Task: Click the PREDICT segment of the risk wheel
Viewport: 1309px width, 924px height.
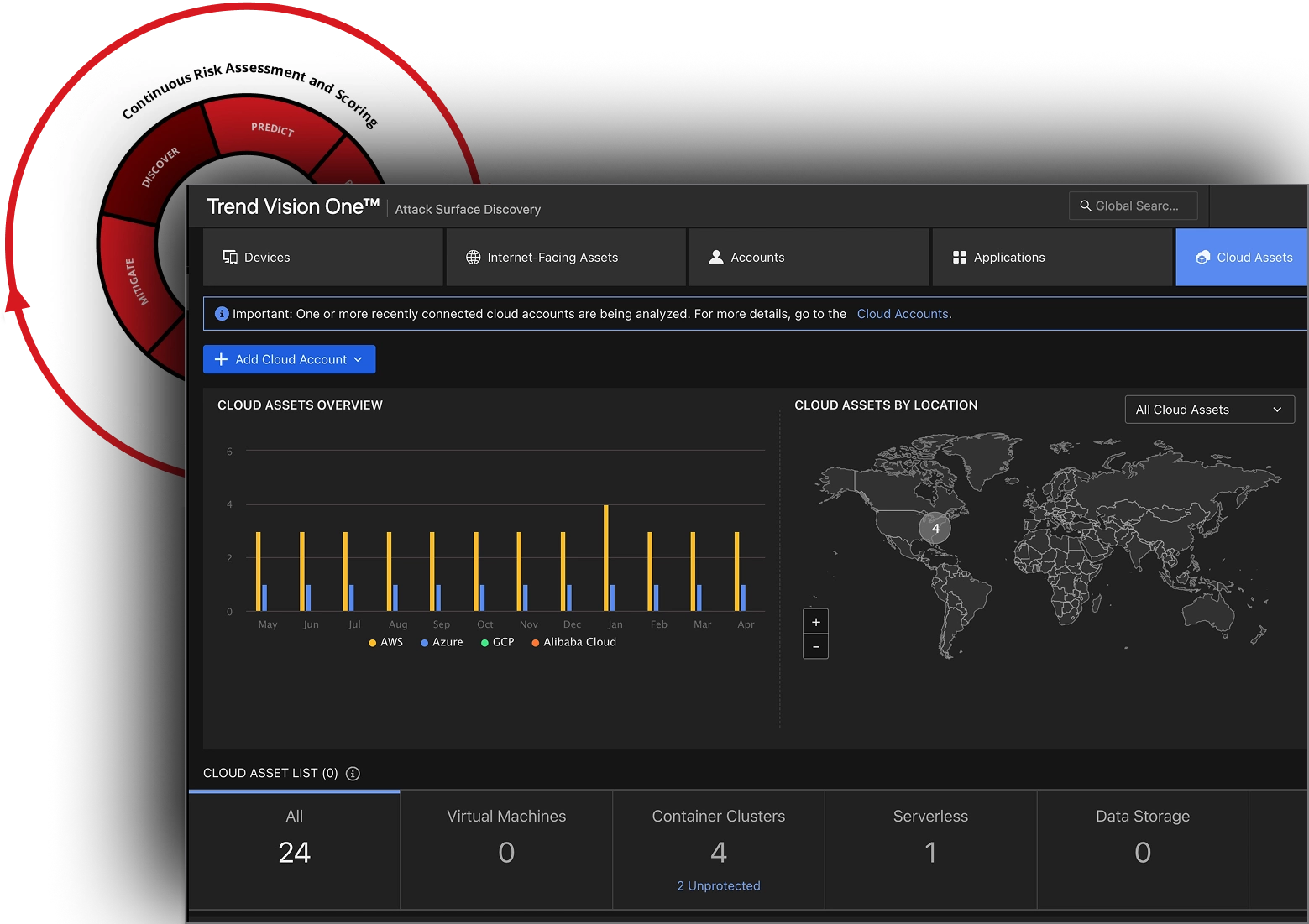Action: (273, 129)
